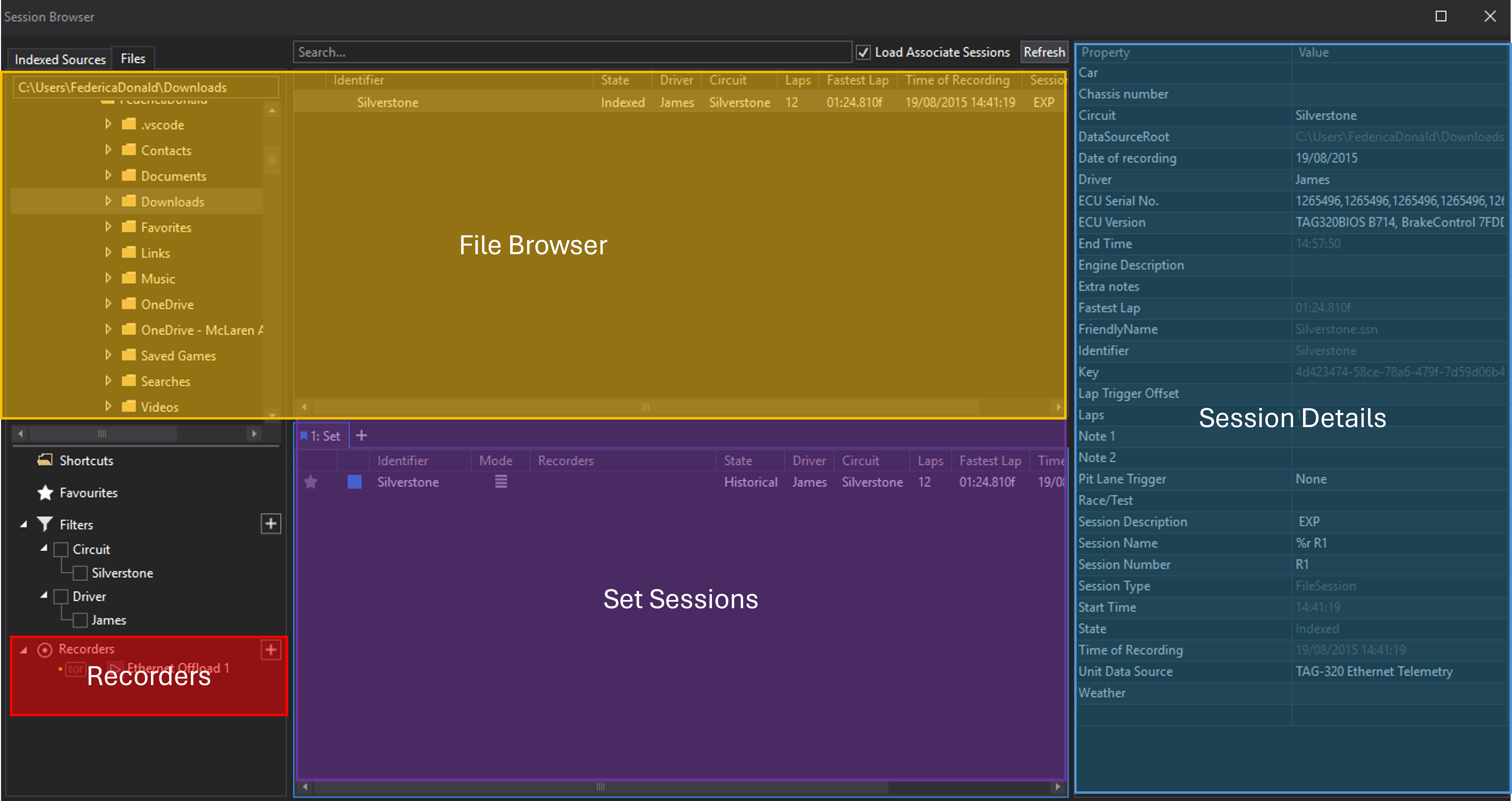The width and height of the screenshot is (1512, 801).
Task: Open Favourites via the star icon
Action: tap(45, 493)
